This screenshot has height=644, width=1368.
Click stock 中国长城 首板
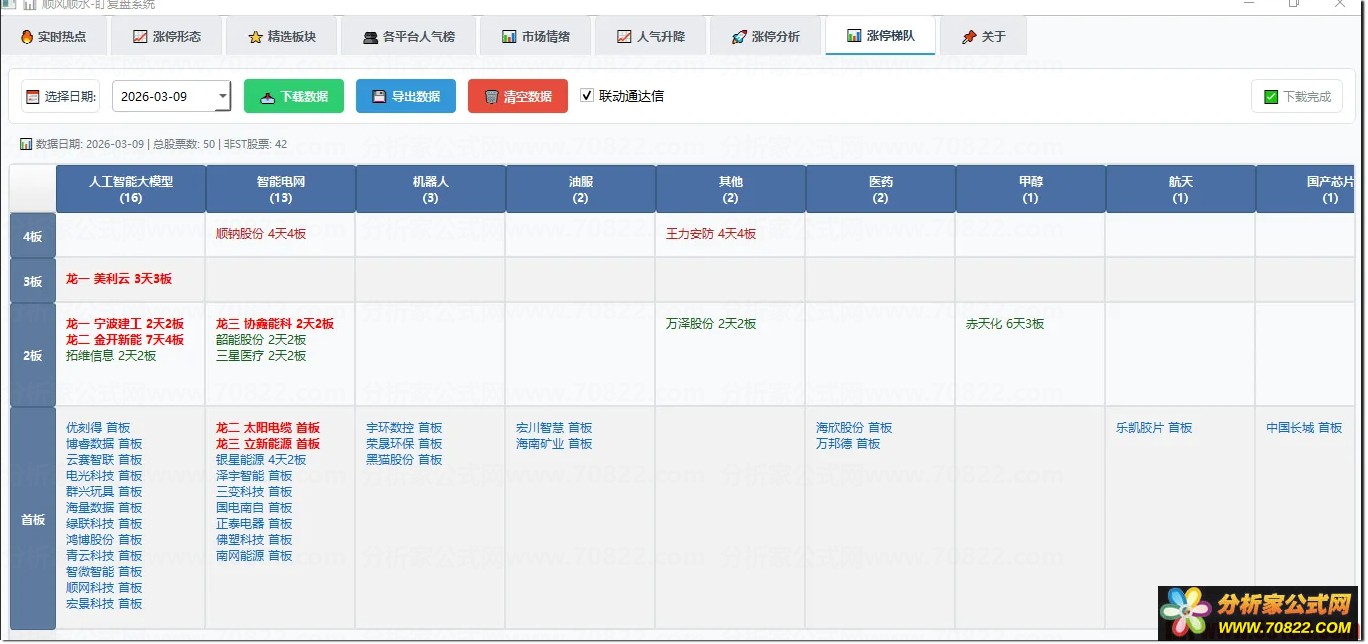coord(1304,428)
